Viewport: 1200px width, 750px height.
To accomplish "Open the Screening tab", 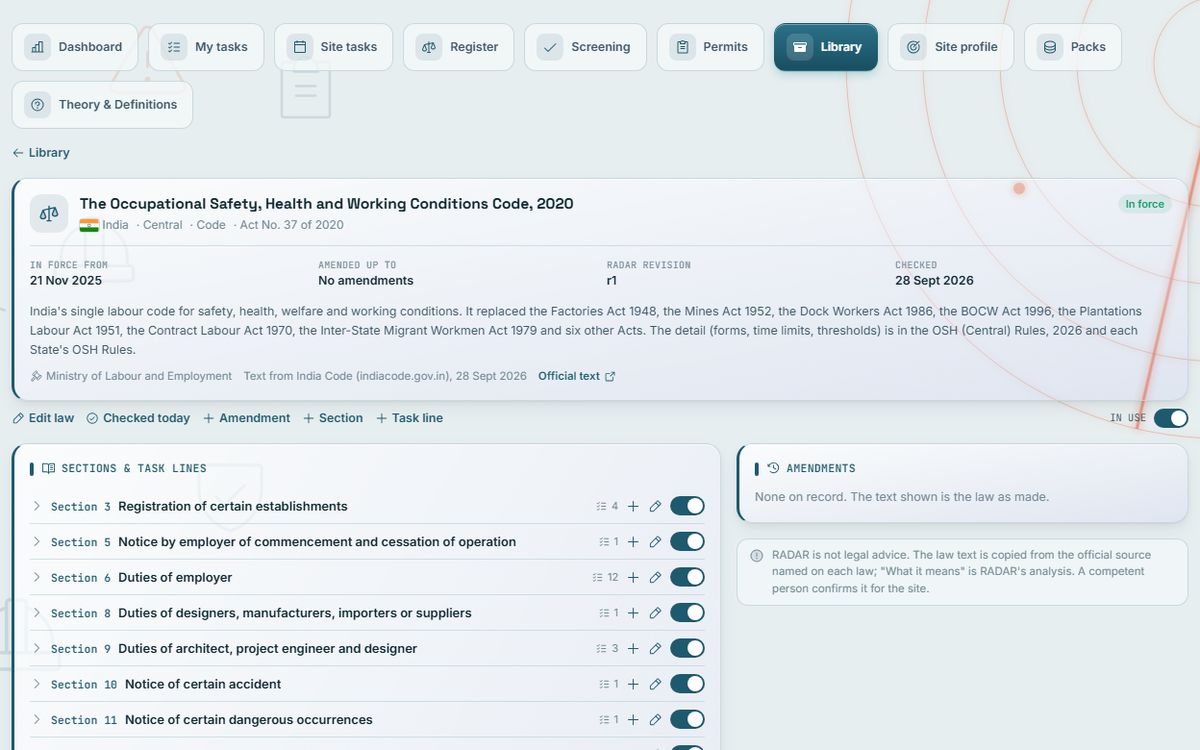I will (585, 47).
